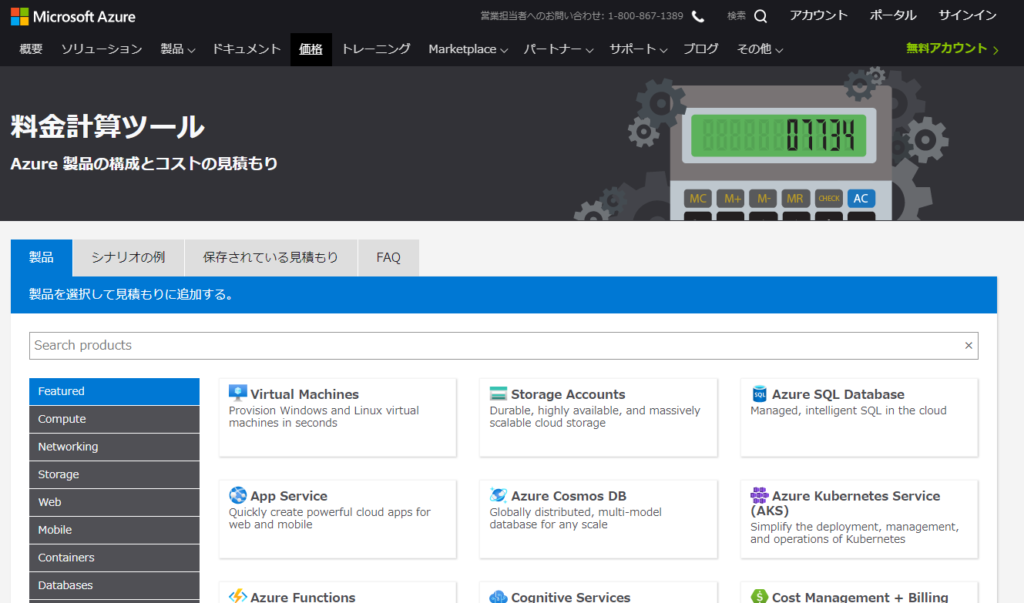Select the Featured category
The width and height of the screenshot is (1024, 603).
(114, 391)
